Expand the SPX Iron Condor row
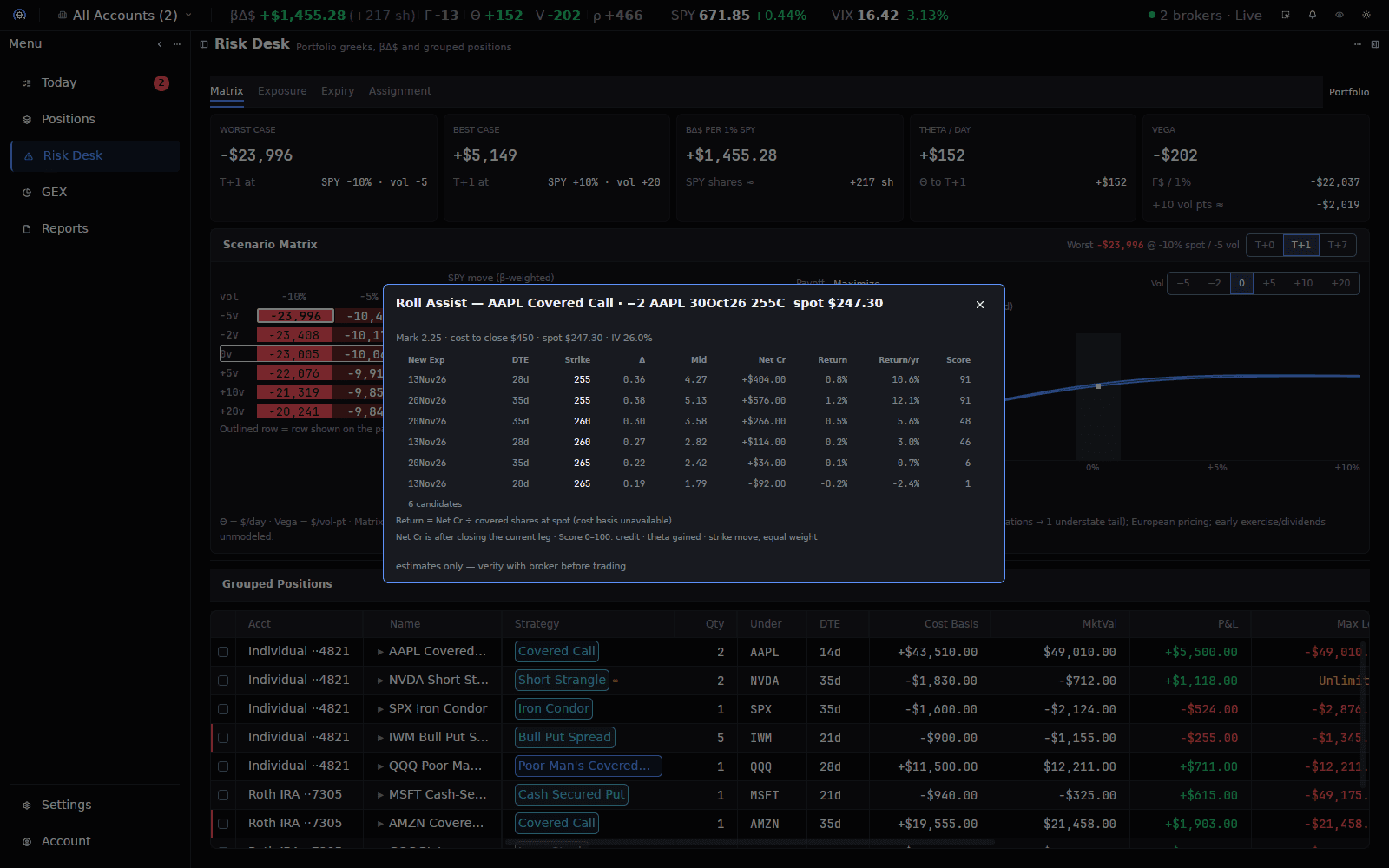The width and height of the screenshot is (1389, 868). pyautogui.click(x=380, y=709)
